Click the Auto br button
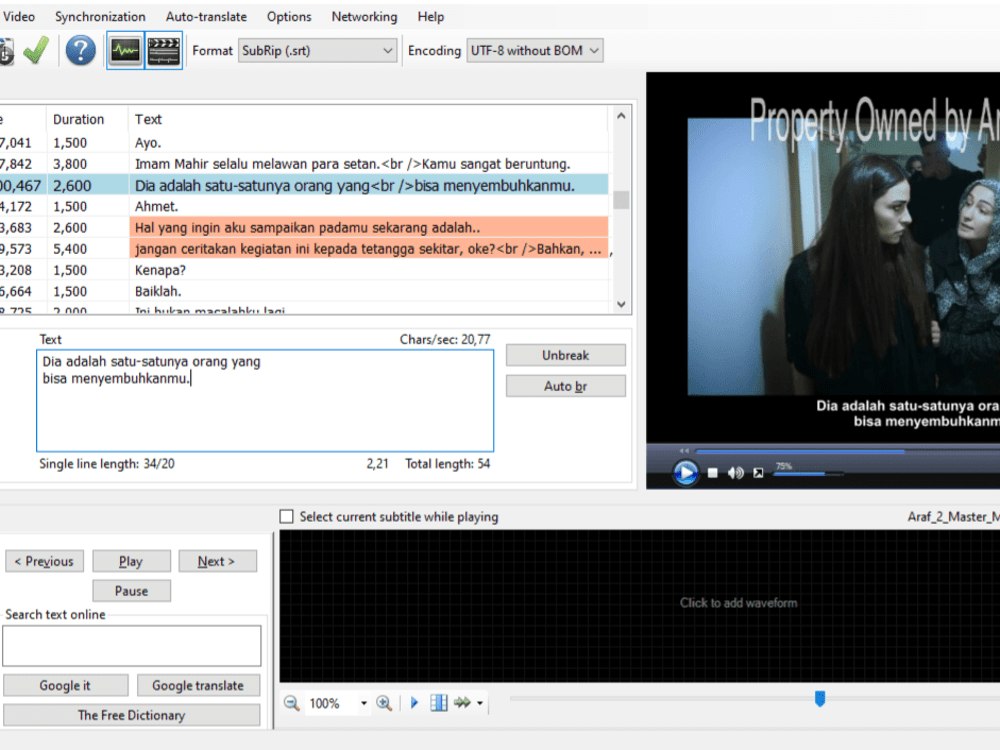 click(x=566, y=386)
